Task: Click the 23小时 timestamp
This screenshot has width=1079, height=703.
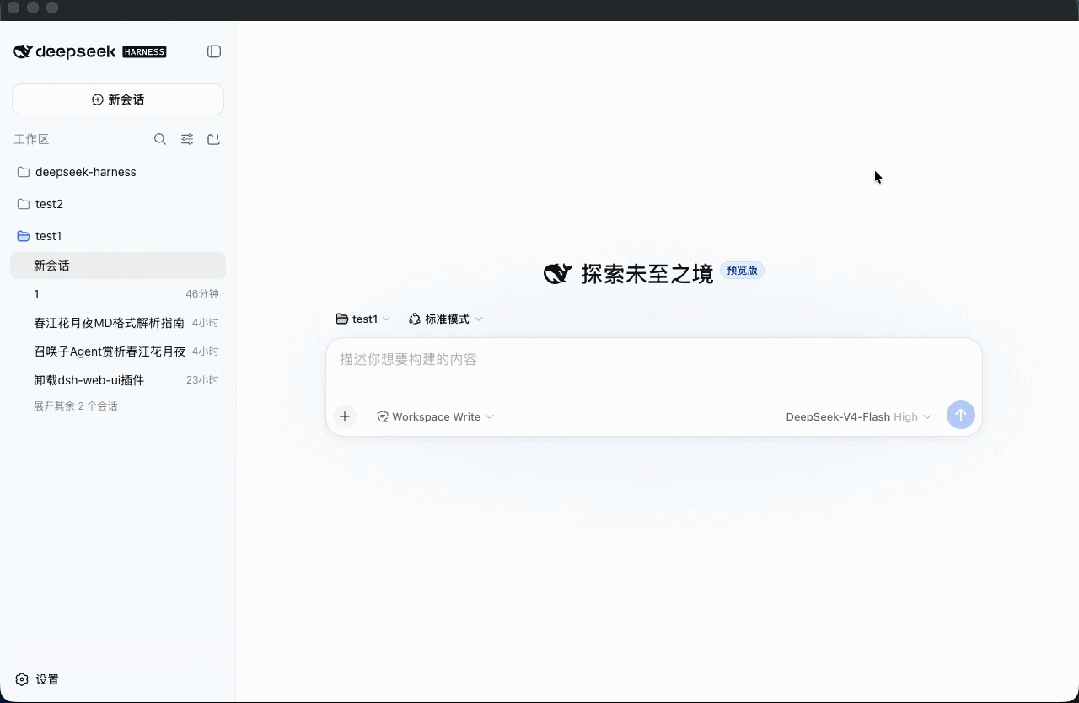Action: coord(202,380)
